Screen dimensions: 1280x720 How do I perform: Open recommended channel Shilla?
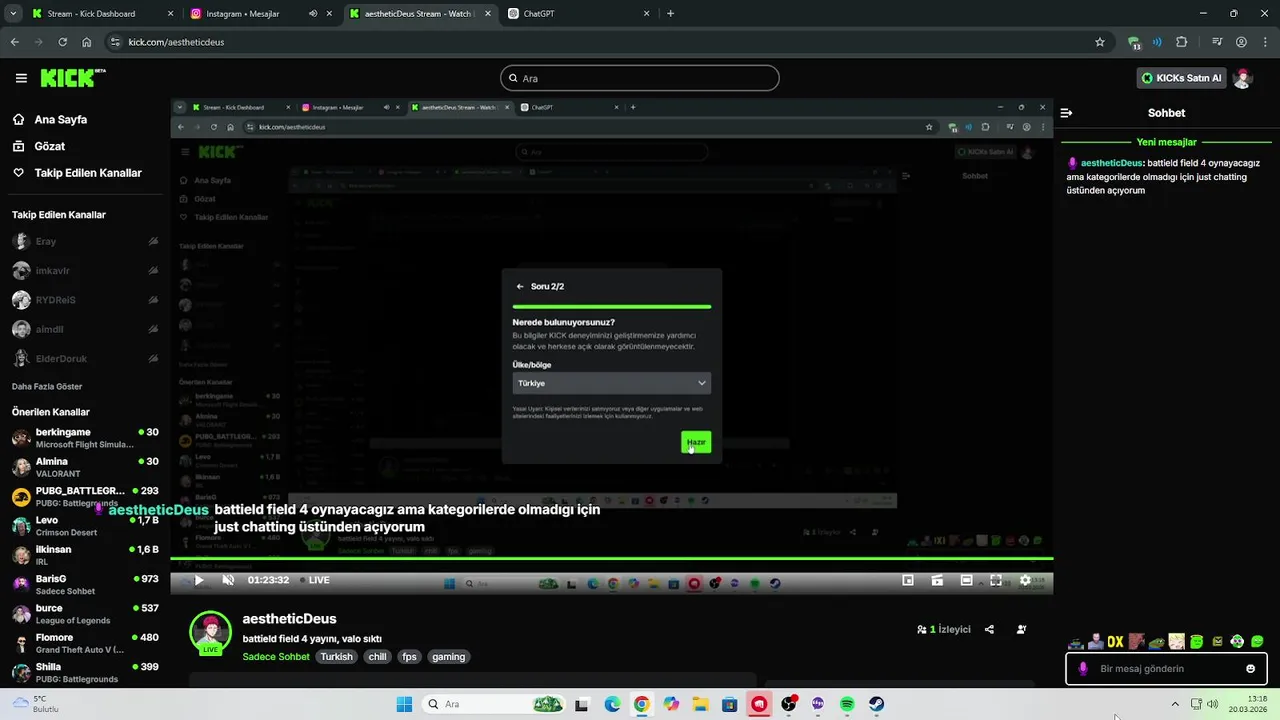pyautogui.click(x=84, y=672)
